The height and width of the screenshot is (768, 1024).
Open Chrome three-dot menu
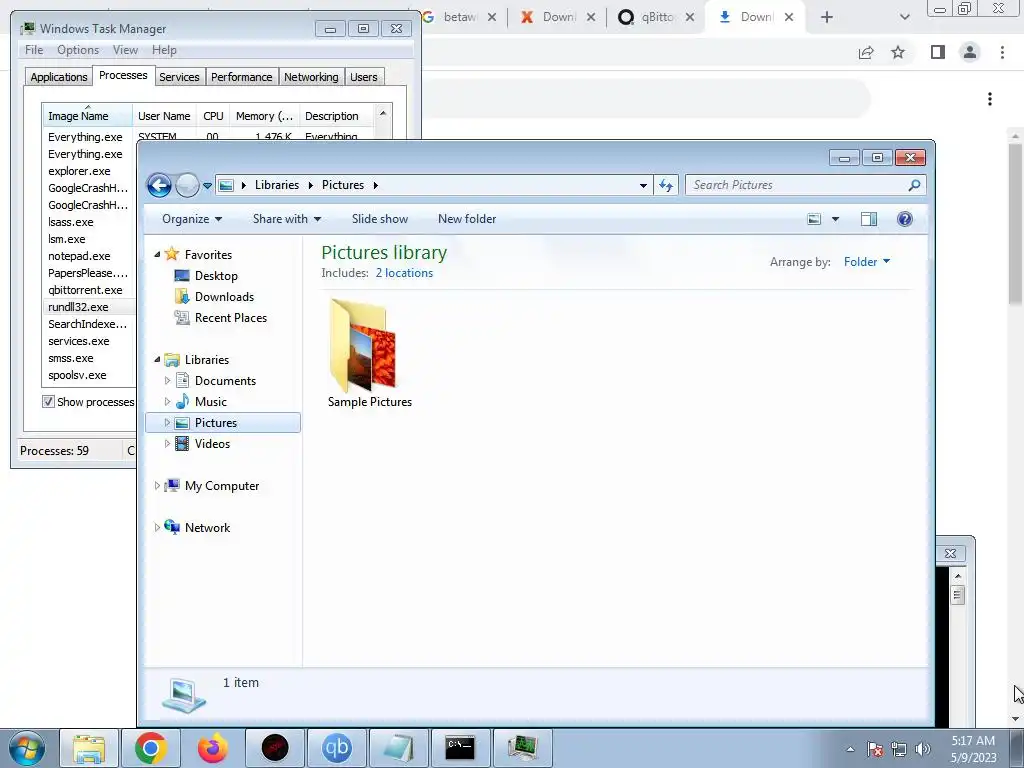pos(1002,52)
